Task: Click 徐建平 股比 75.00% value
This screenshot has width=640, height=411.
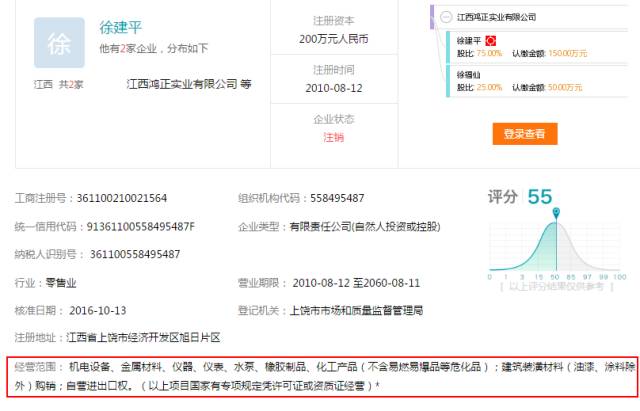Action: pyautogui.click(x=489, y=53)
